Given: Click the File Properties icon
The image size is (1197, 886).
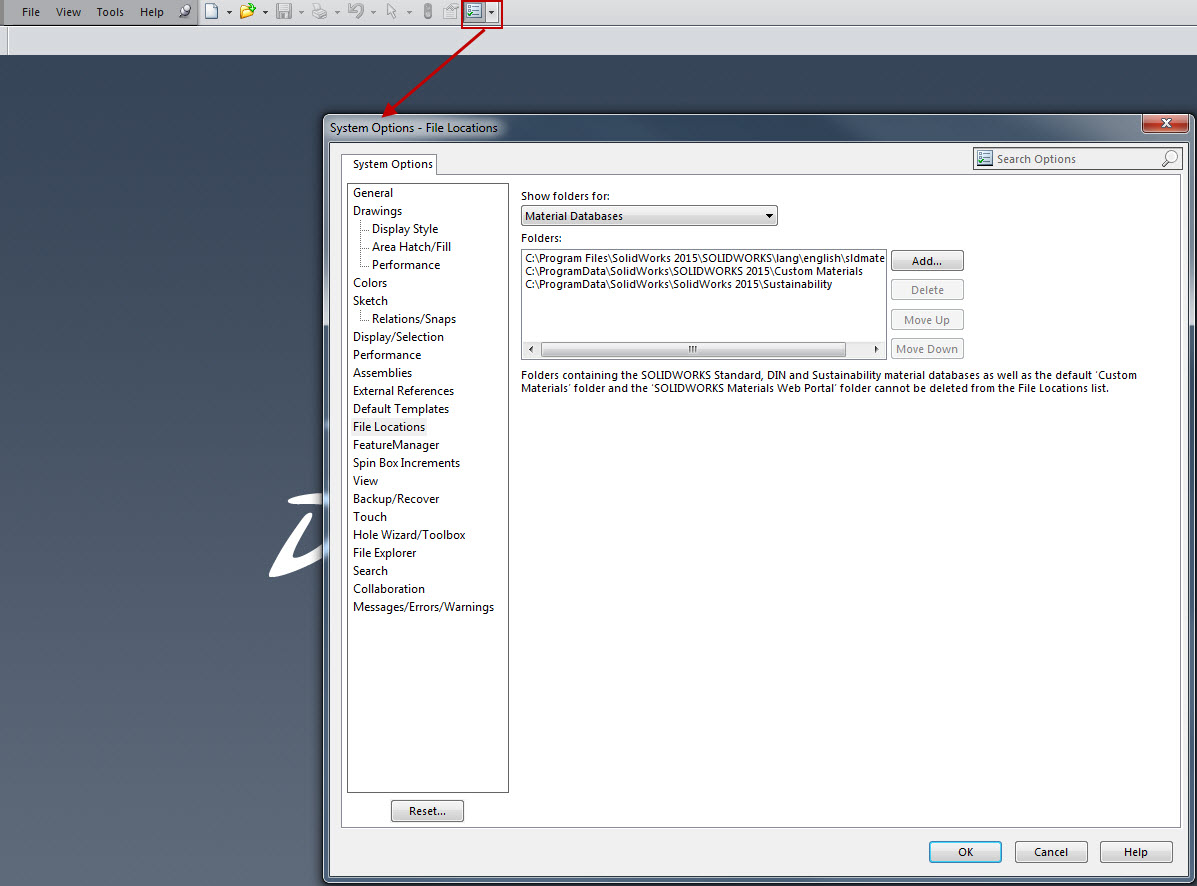Looking at the screenshot, I should click(450, 11).
